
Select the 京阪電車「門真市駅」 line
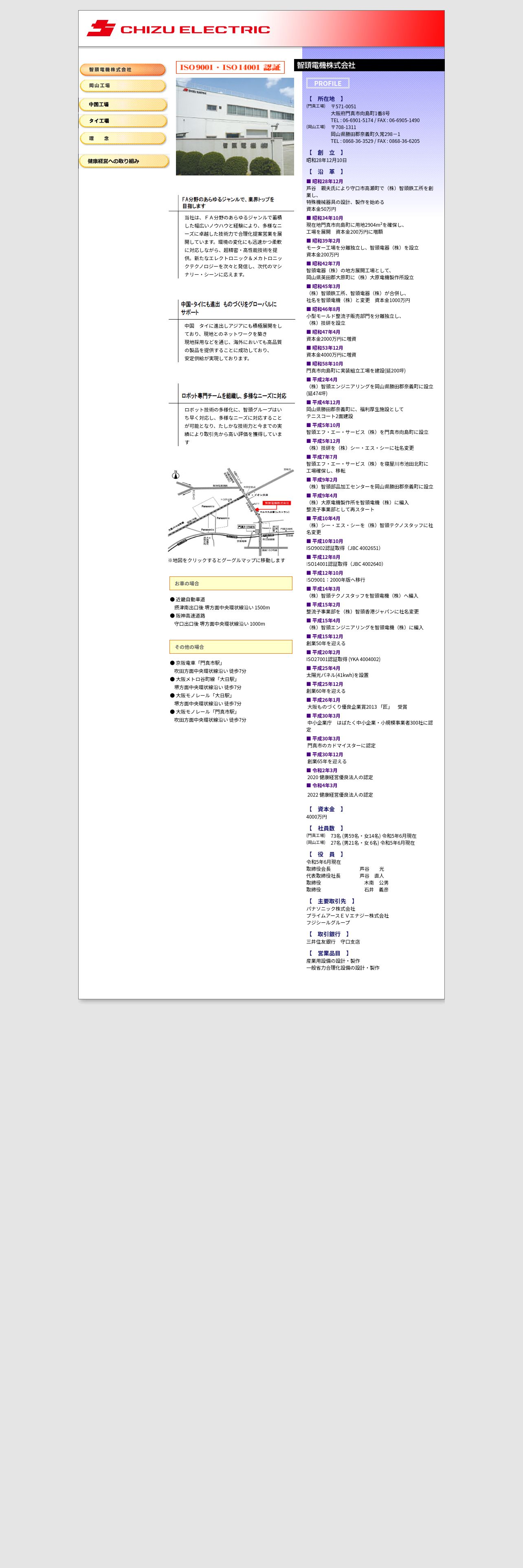tap(197, 663)
